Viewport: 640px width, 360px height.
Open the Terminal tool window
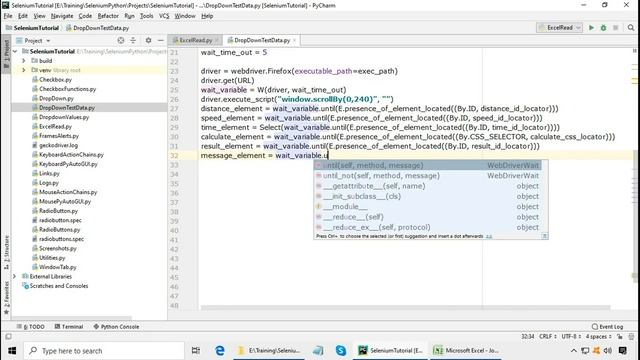coord(69,327)
